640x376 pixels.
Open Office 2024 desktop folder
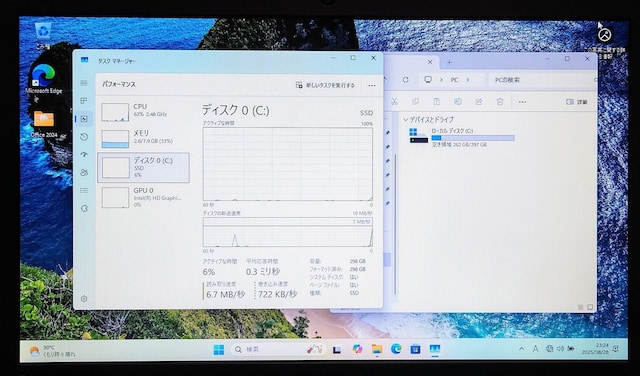(x=44, y=124)
